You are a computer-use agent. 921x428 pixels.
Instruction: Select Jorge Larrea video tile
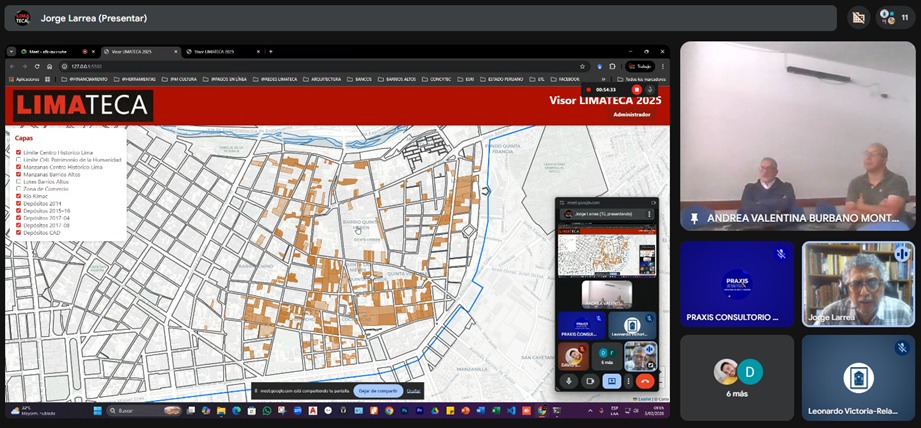pyautogui.click(x=858, y=284)
